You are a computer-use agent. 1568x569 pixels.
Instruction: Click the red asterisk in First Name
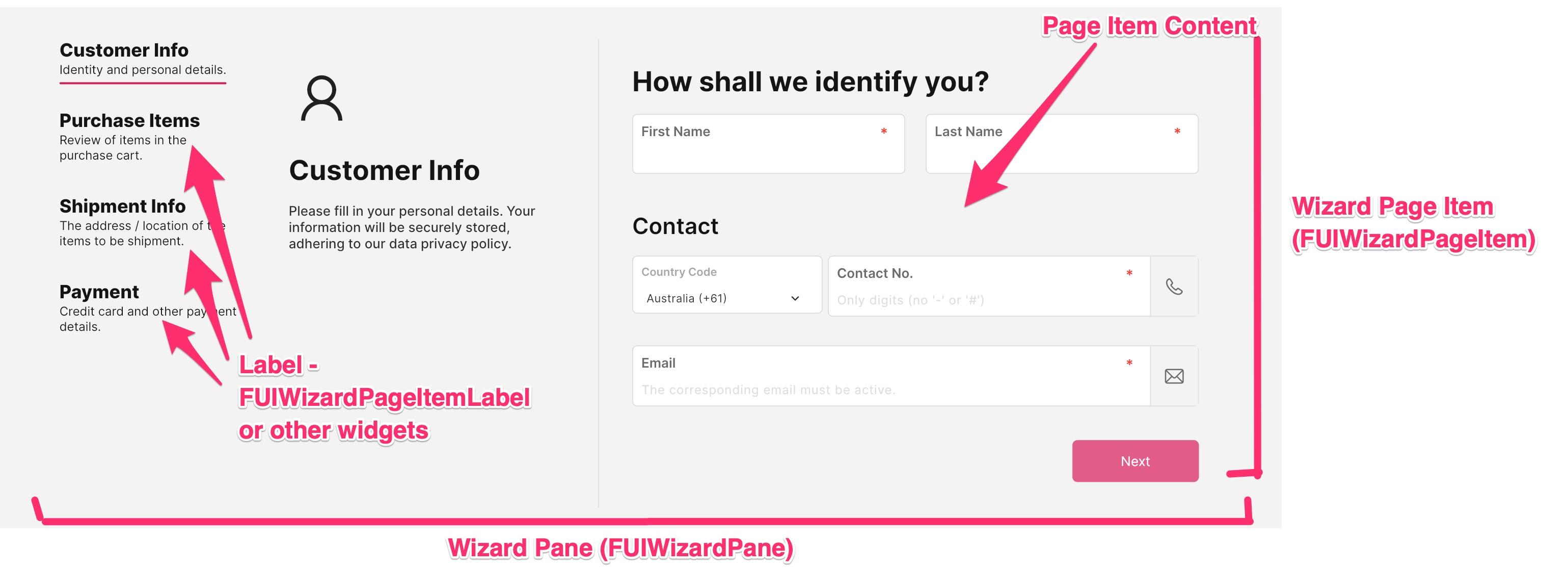coord(883,132)
